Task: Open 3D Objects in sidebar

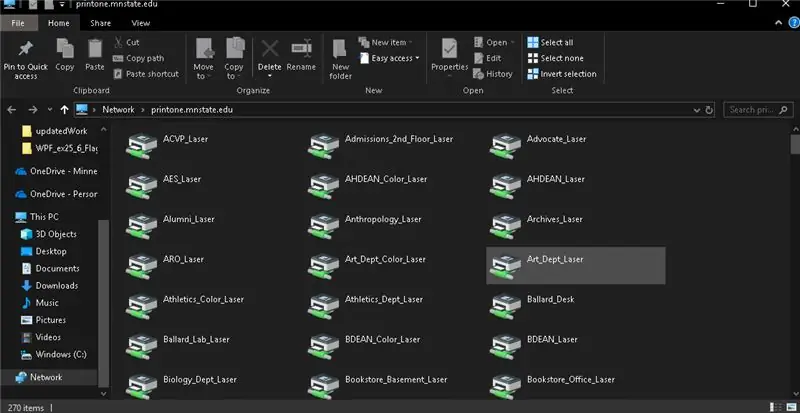Action: (x=48, y=234)
